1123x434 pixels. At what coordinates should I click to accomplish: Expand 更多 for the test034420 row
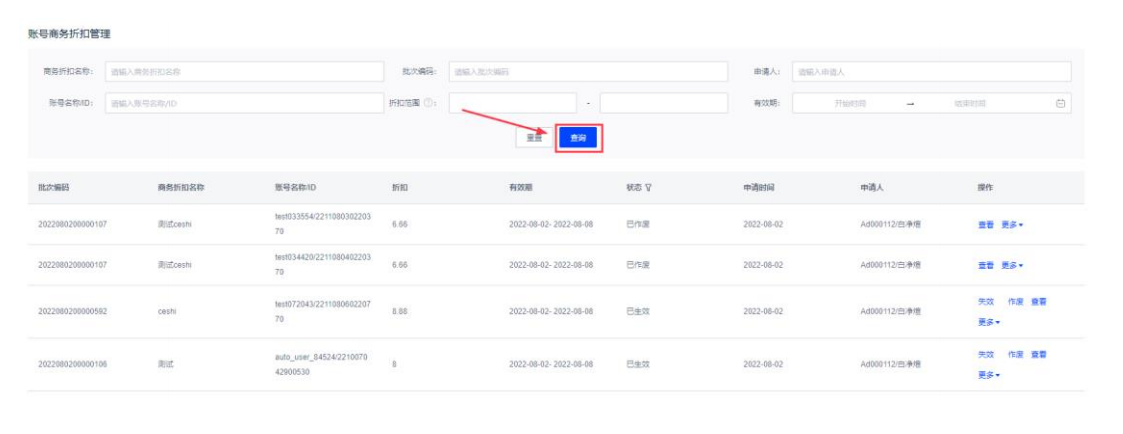tap(1012, 266)
